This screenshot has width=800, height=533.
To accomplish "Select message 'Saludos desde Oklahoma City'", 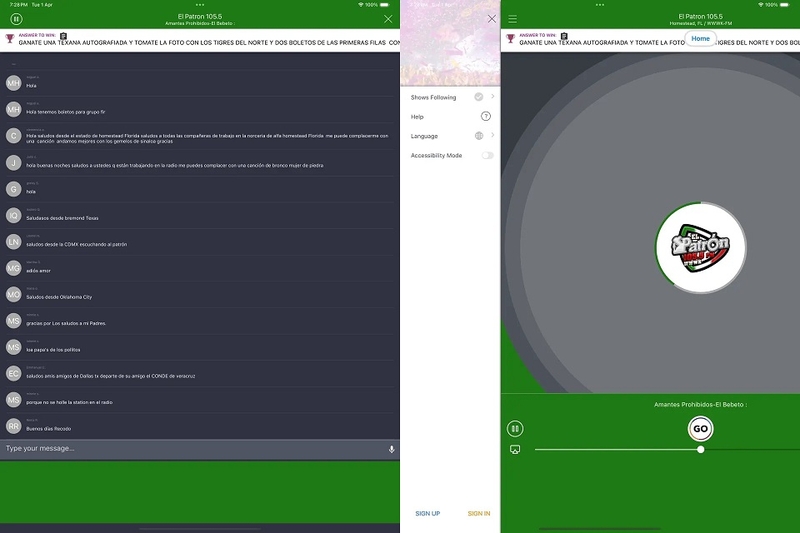I will coord(59,297).
